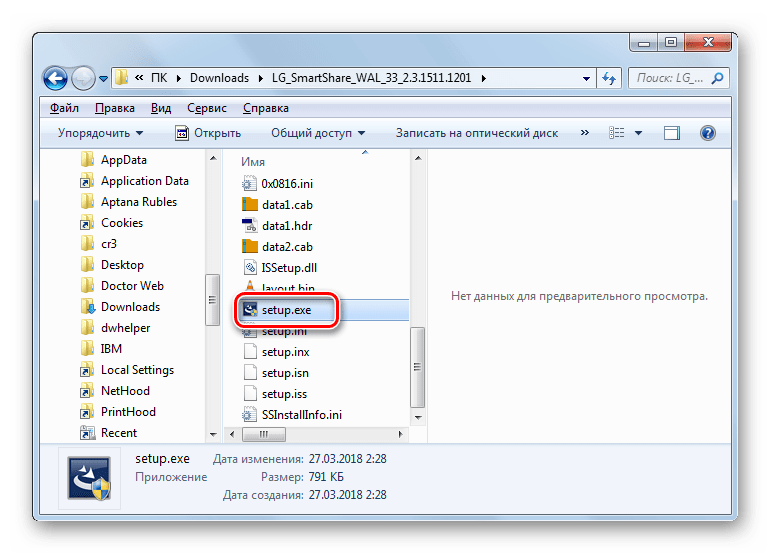Open the view options dropdown arrow
This screenshot has height=554, width=771.
tap(638, 133)
